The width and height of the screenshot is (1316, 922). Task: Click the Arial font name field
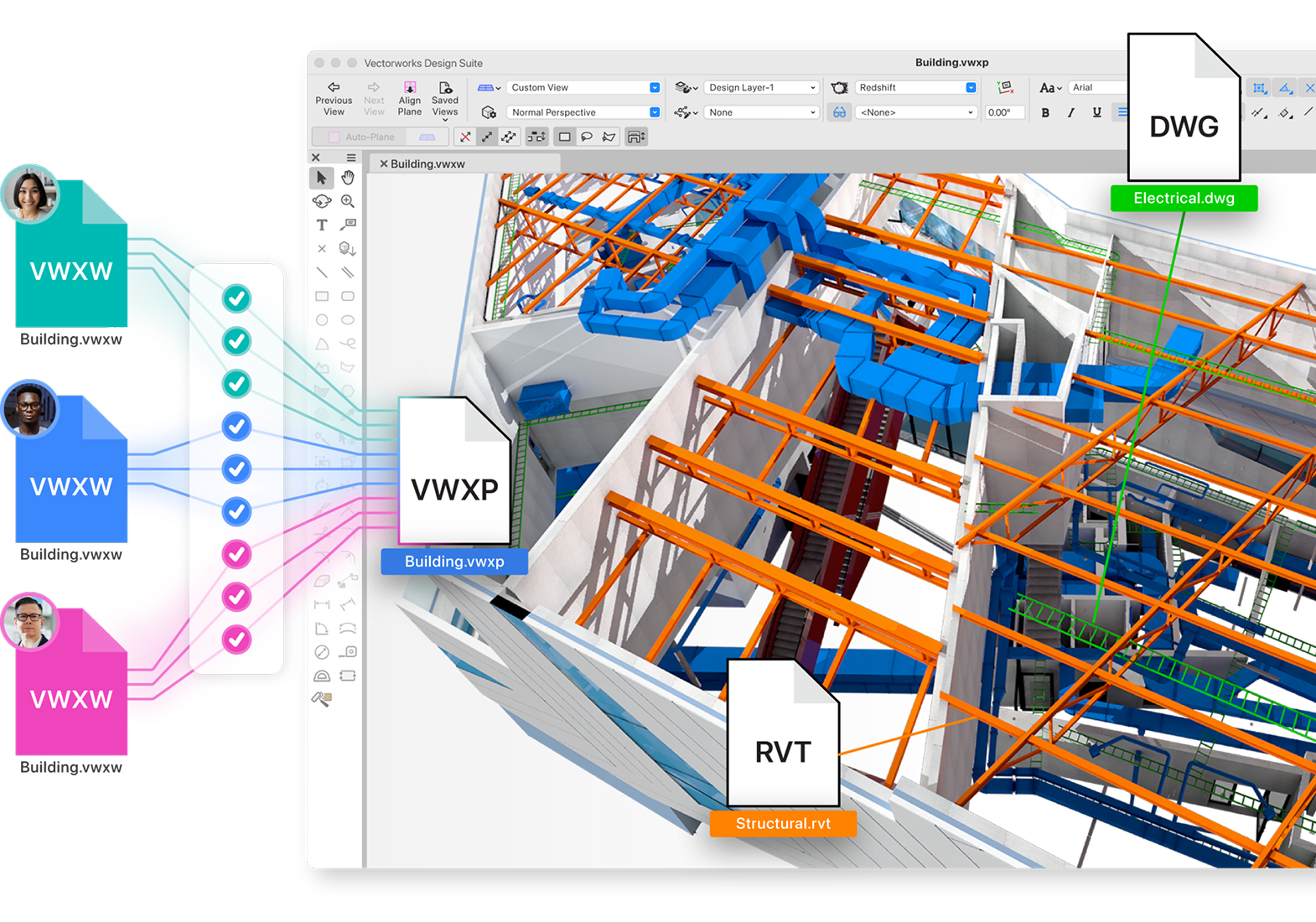1098,87
